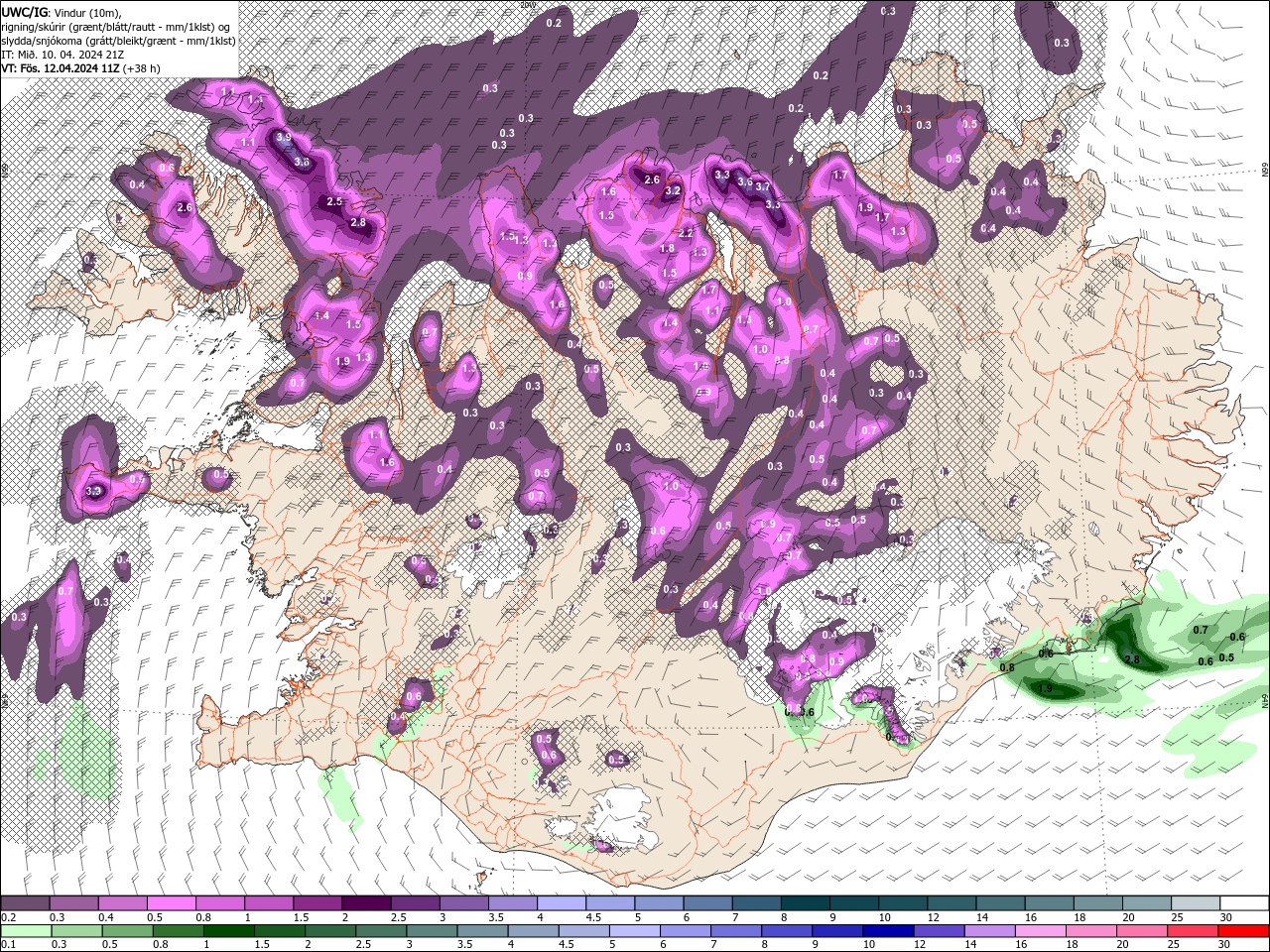Pick the light blue 4–4.5 snow scale swatch

click(561, 903)
